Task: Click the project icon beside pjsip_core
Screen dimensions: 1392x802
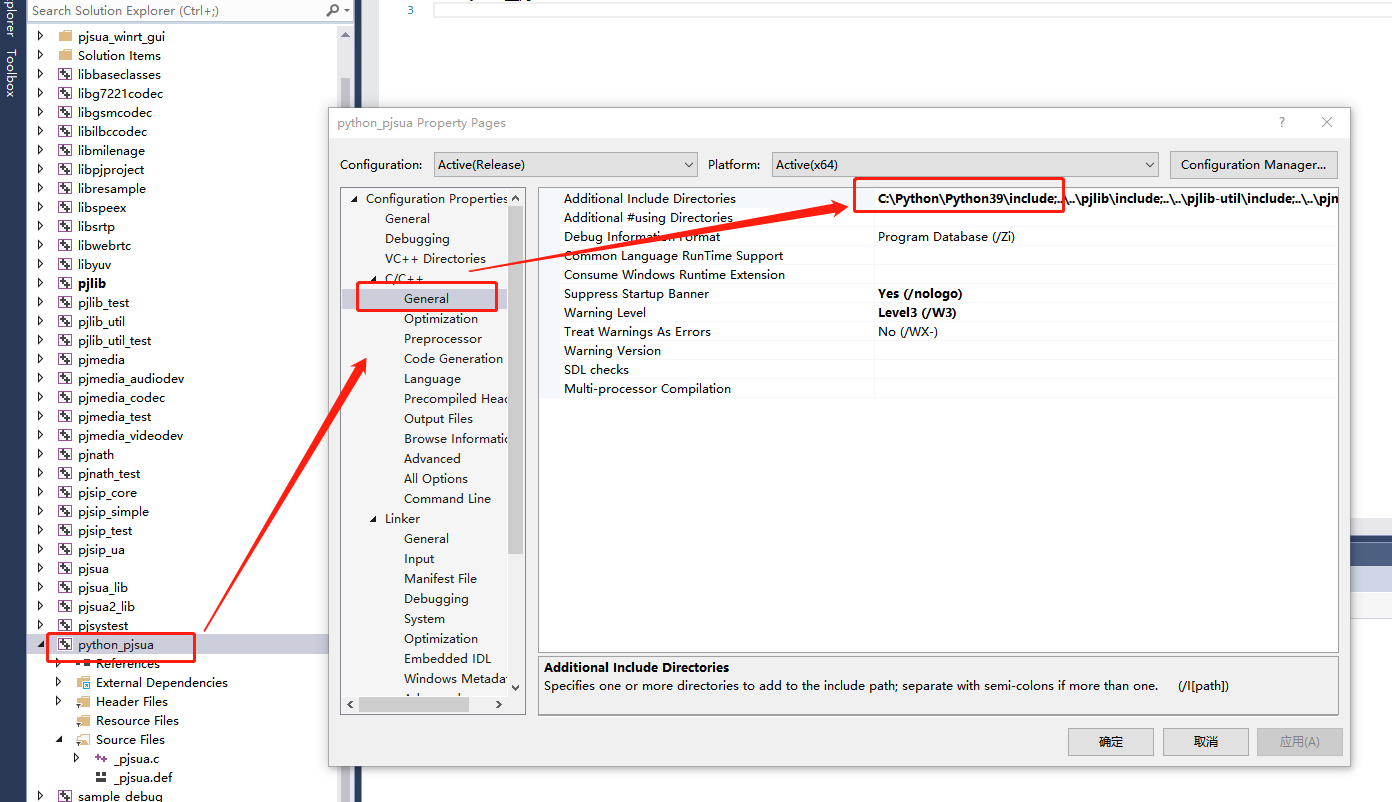Action: tap(65, 492)
